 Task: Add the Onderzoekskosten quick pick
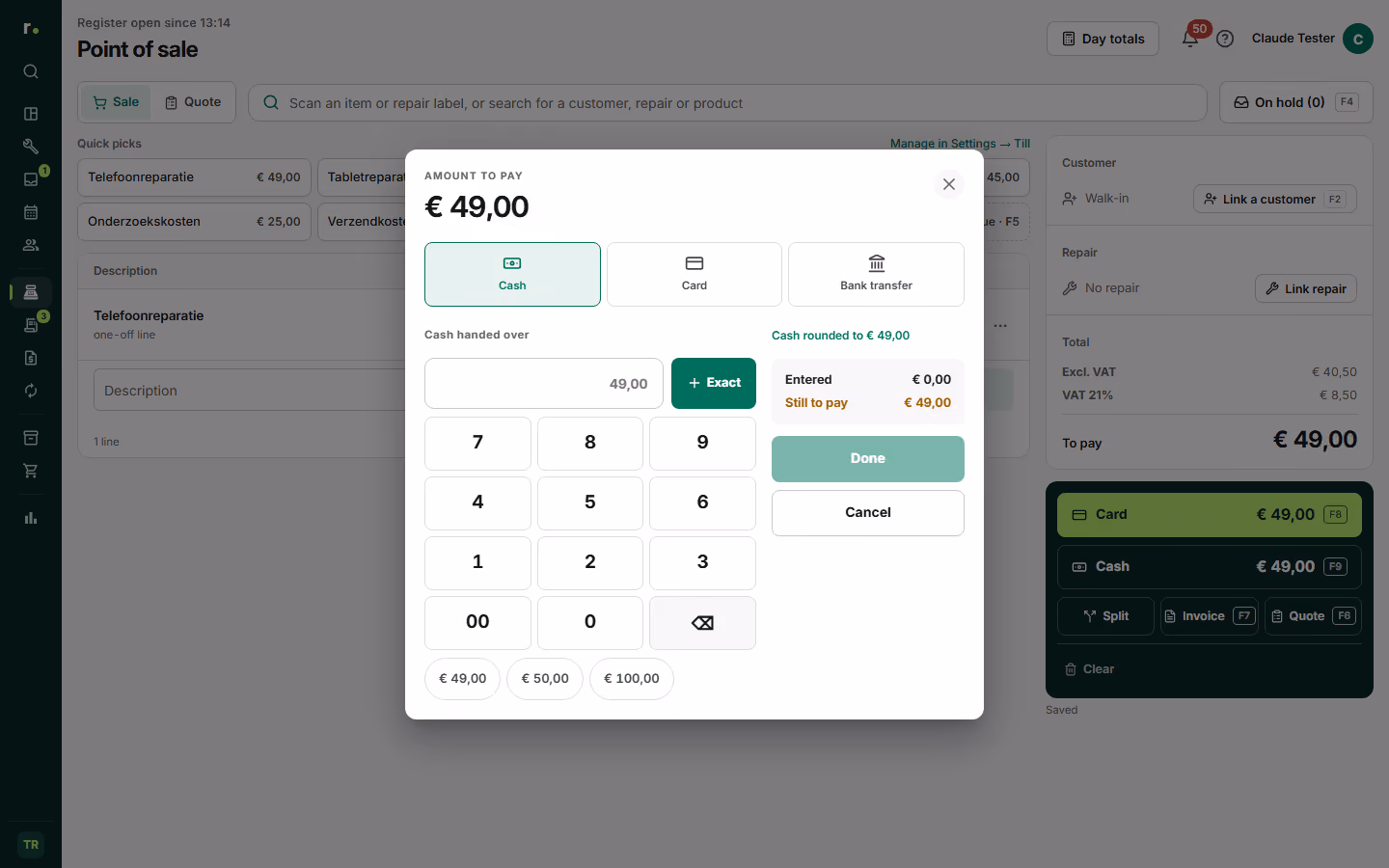tap(194, 222)
